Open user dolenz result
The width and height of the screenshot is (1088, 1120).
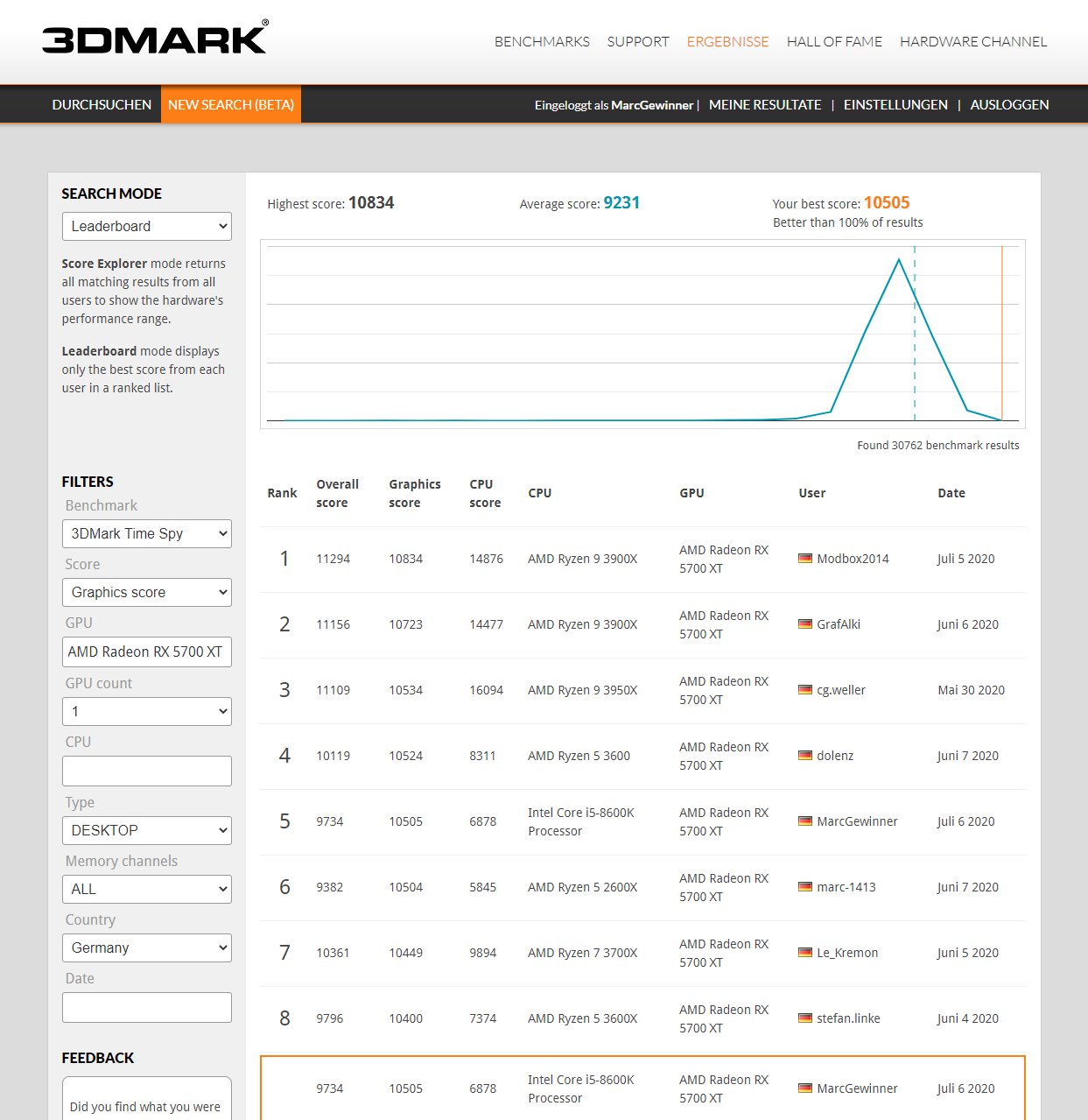pos(835,756)
